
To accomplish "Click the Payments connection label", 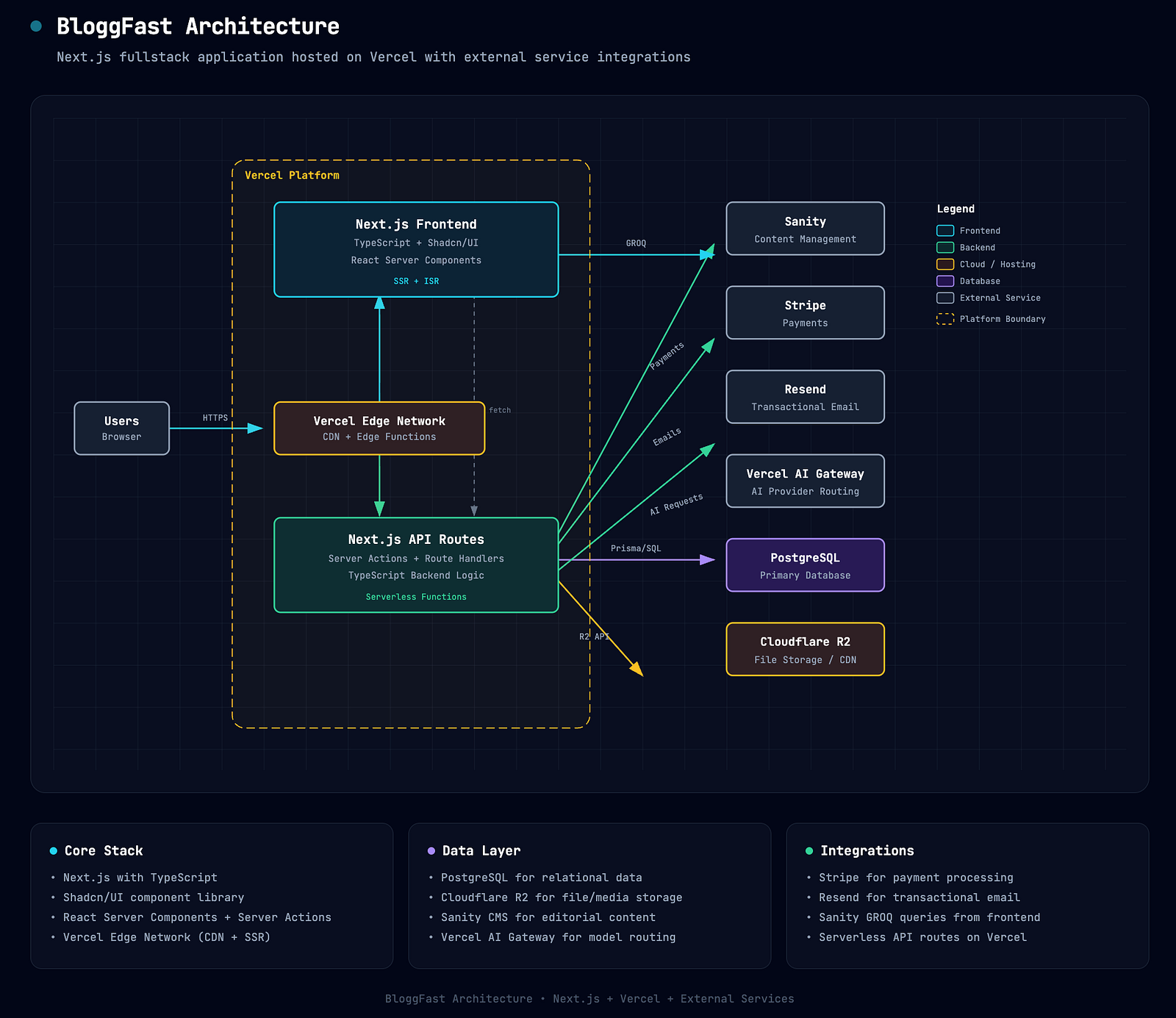I will tap(667, 356).
